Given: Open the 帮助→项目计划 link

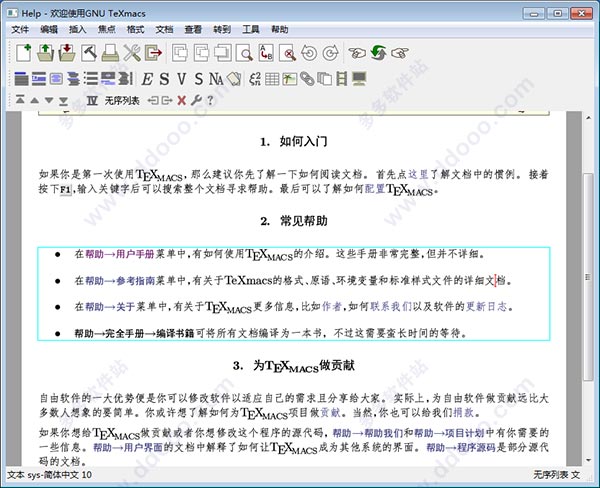Looking at the screenshot, I should point(450,433).
